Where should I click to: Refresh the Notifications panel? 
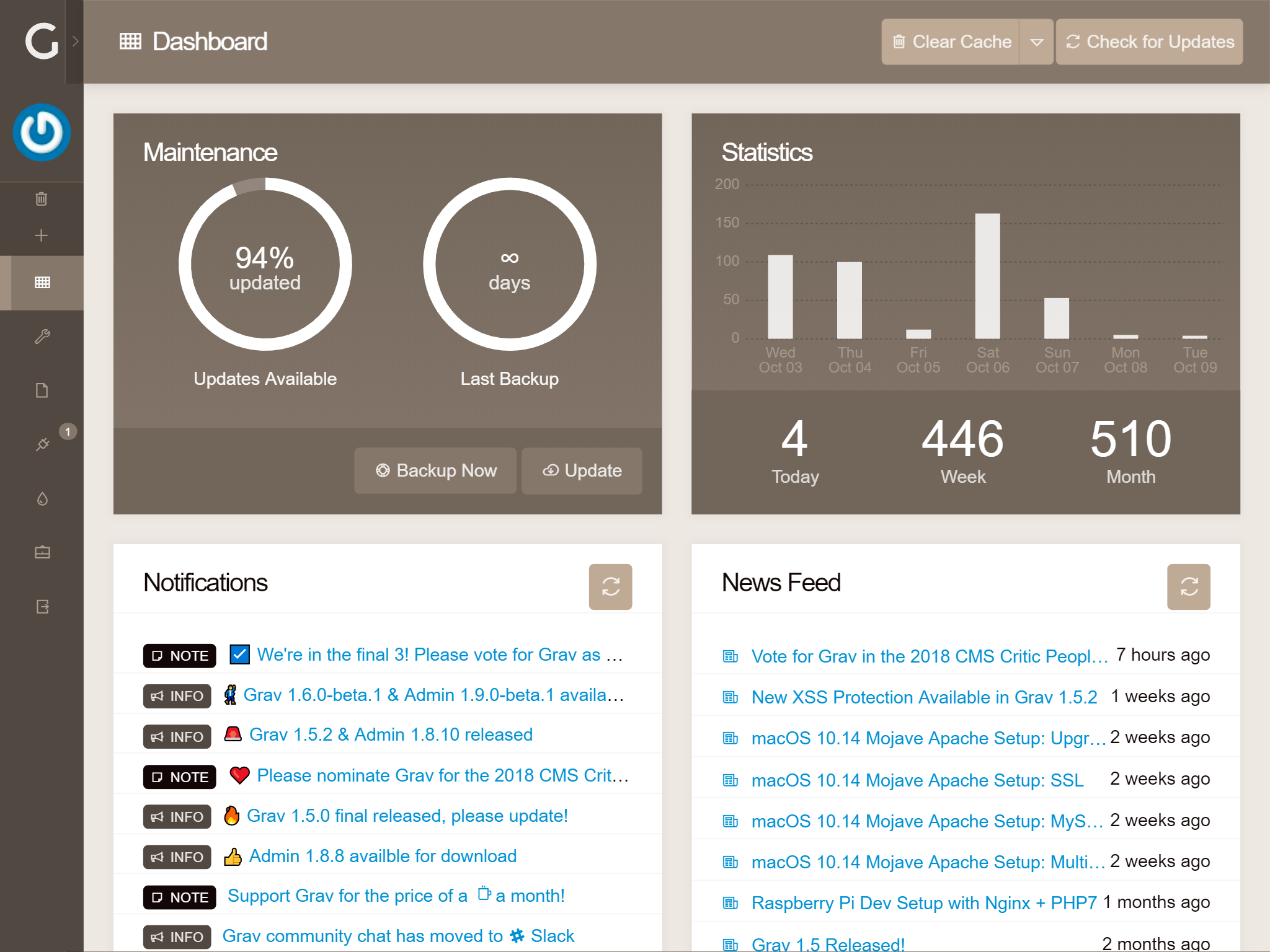610,586
